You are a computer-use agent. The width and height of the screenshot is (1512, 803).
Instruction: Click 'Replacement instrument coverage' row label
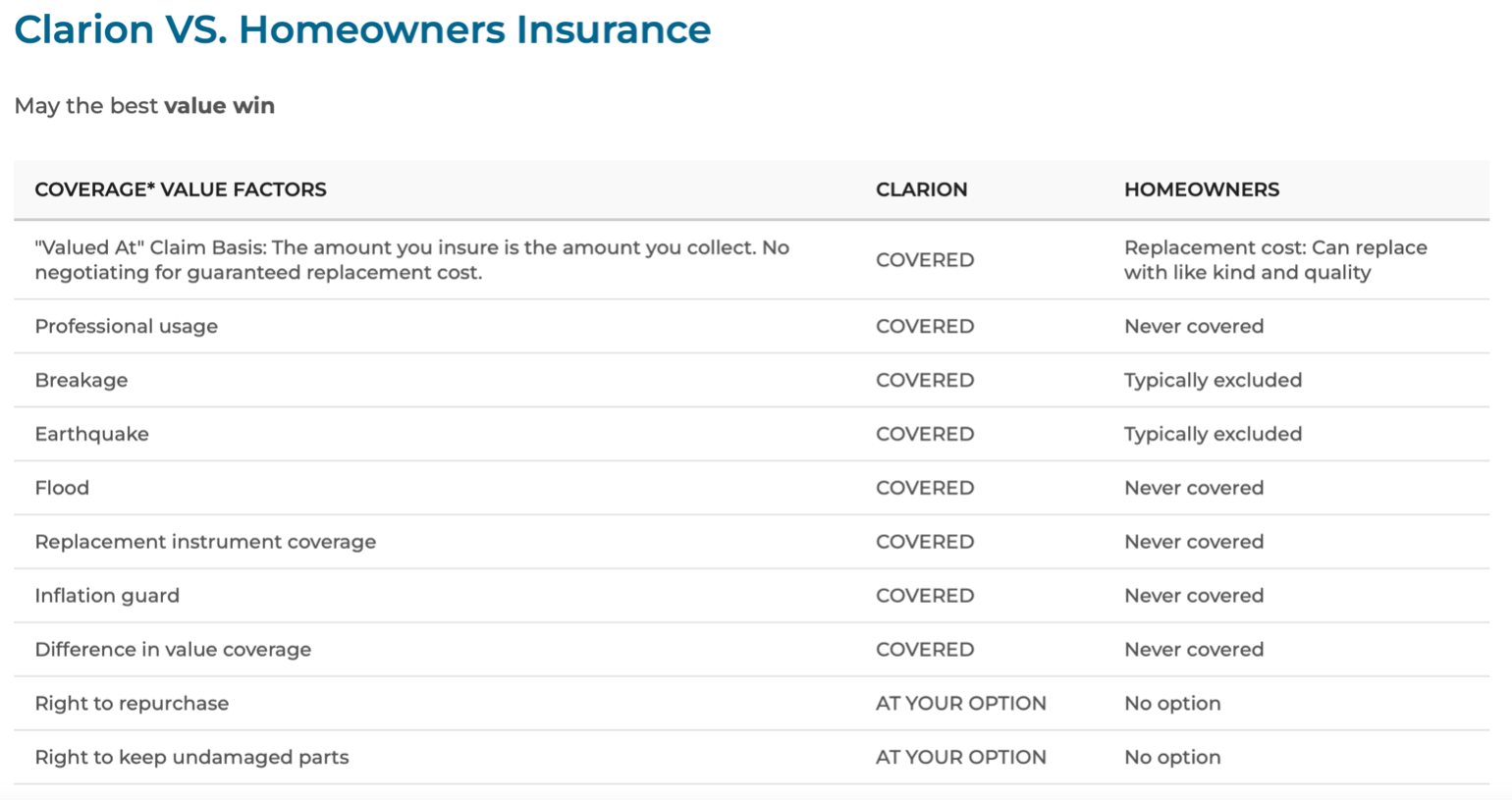(x=205, y=542)
